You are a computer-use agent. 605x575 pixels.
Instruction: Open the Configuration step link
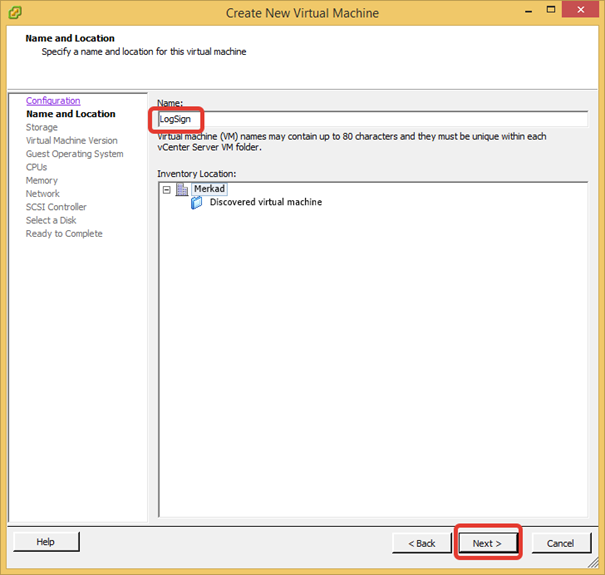coord(53,101)
